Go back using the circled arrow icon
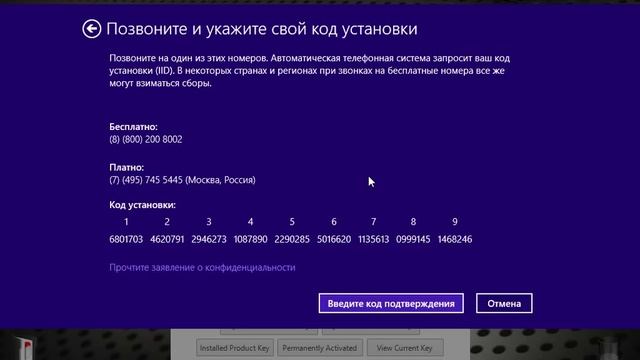Viewport: 640px width, 360px height. click(x=91, y=29)
